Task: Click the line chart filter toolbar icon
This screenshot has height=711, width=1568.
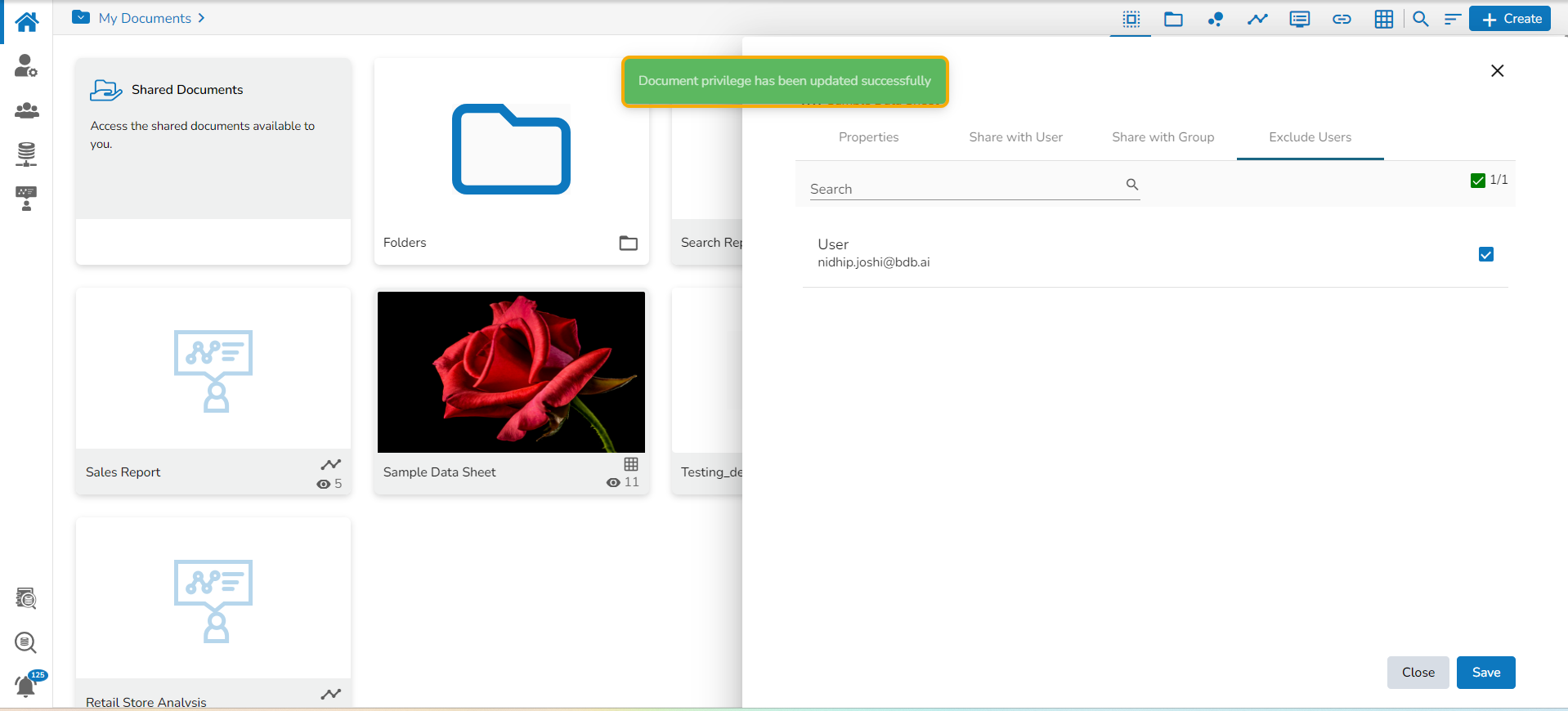Action: (x=1257, y=19)
